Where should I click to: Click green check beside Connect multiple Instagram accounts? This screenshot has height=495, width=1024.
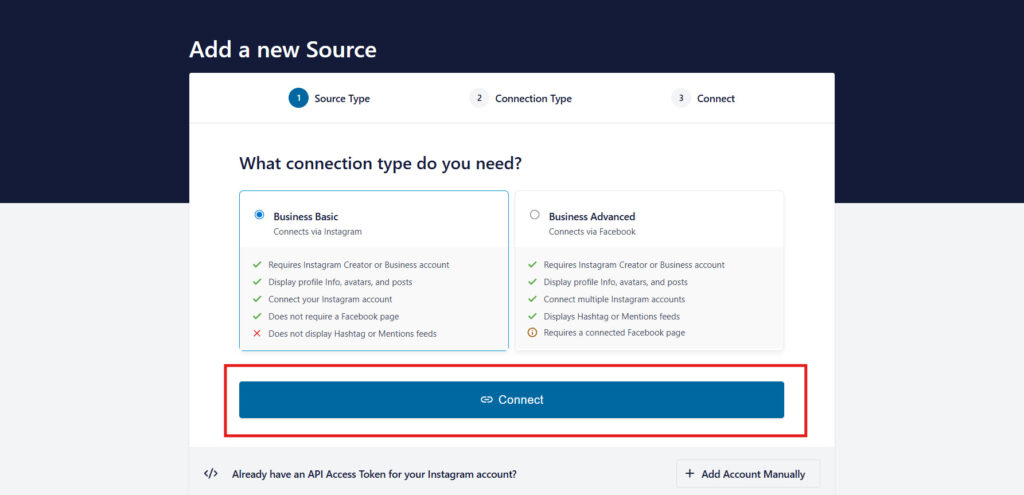pos(532,300)
